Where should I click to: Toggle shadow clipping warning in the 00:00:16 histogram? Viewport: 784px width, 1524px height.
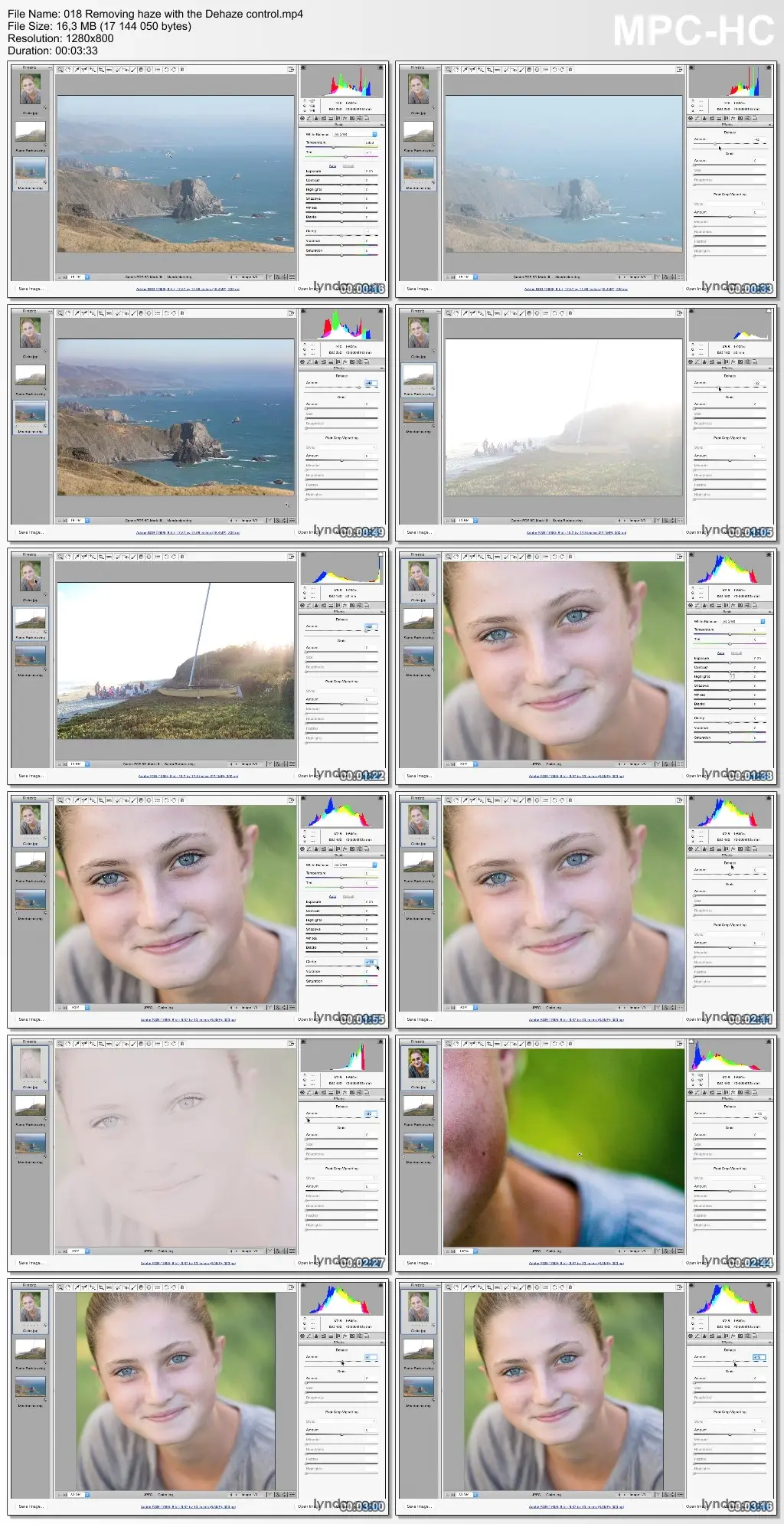[303, 67]
